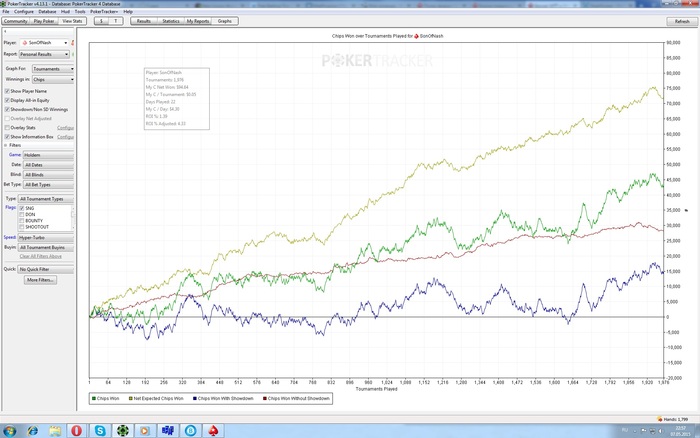The image size is (700, 438).
Task: Click the RU language indicator
Action: coord(625,430)
